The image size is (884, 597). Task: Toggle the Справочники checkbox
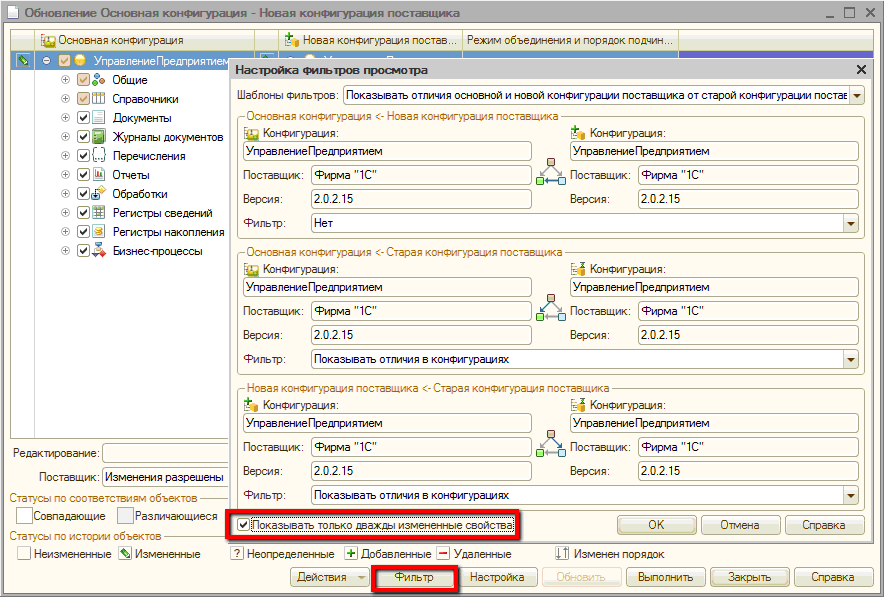click(83, 99)
